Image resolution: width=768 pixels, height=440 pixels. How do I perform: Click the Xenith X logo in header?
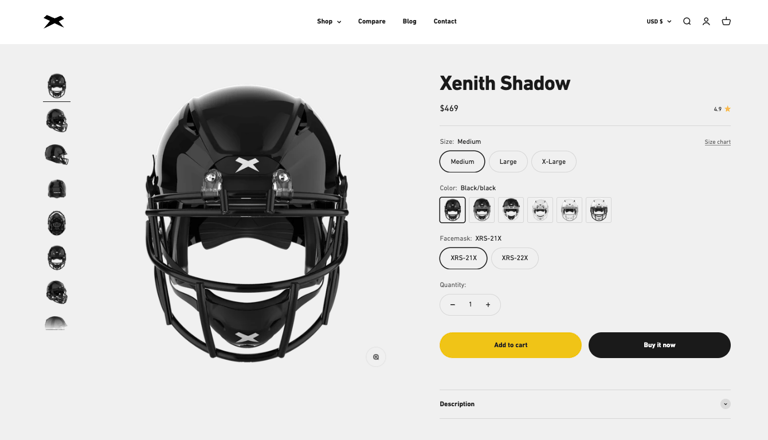point(53,22)
